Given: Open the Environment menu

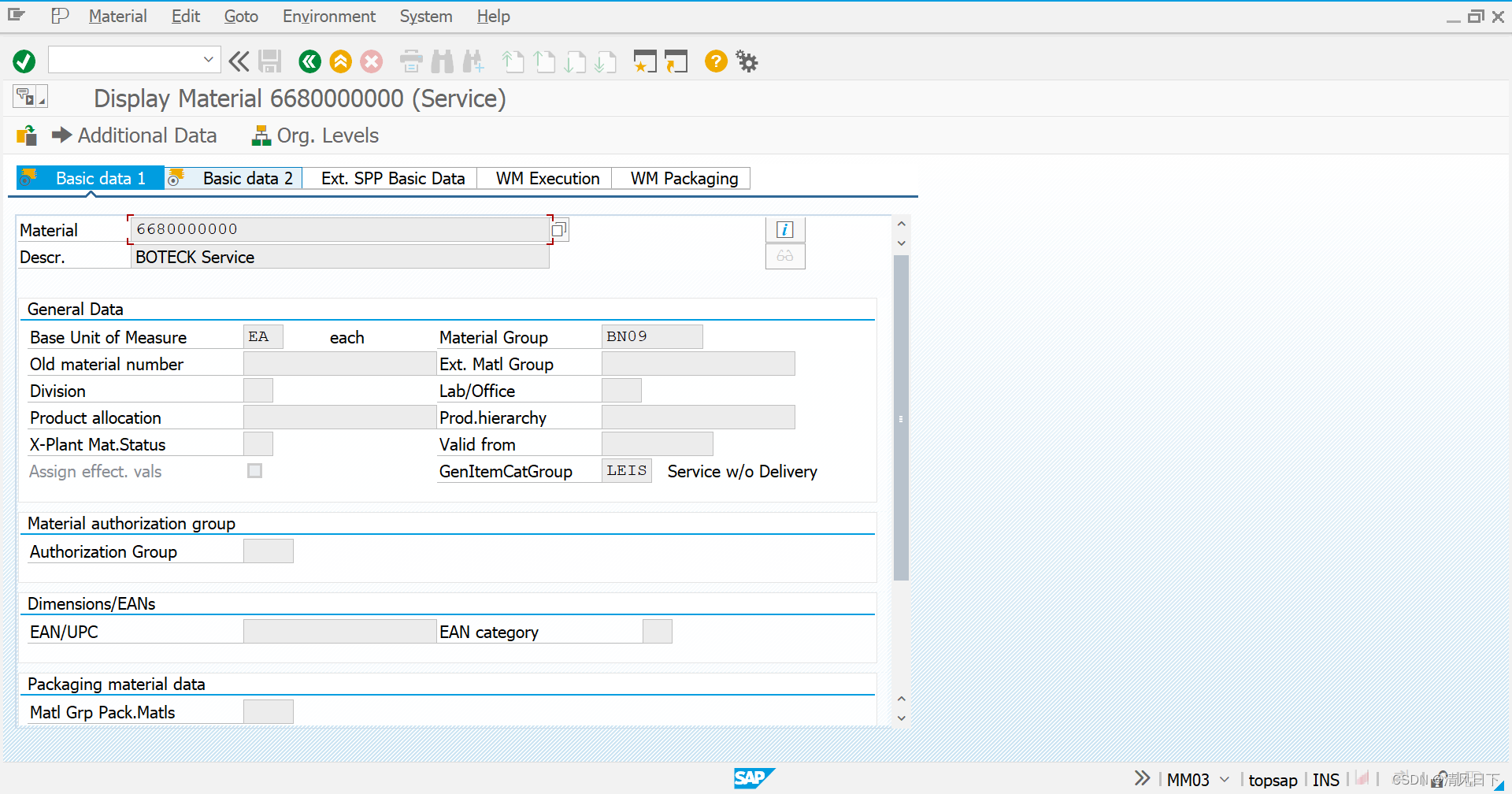Looking at the screenshot, I should point(328,16).
